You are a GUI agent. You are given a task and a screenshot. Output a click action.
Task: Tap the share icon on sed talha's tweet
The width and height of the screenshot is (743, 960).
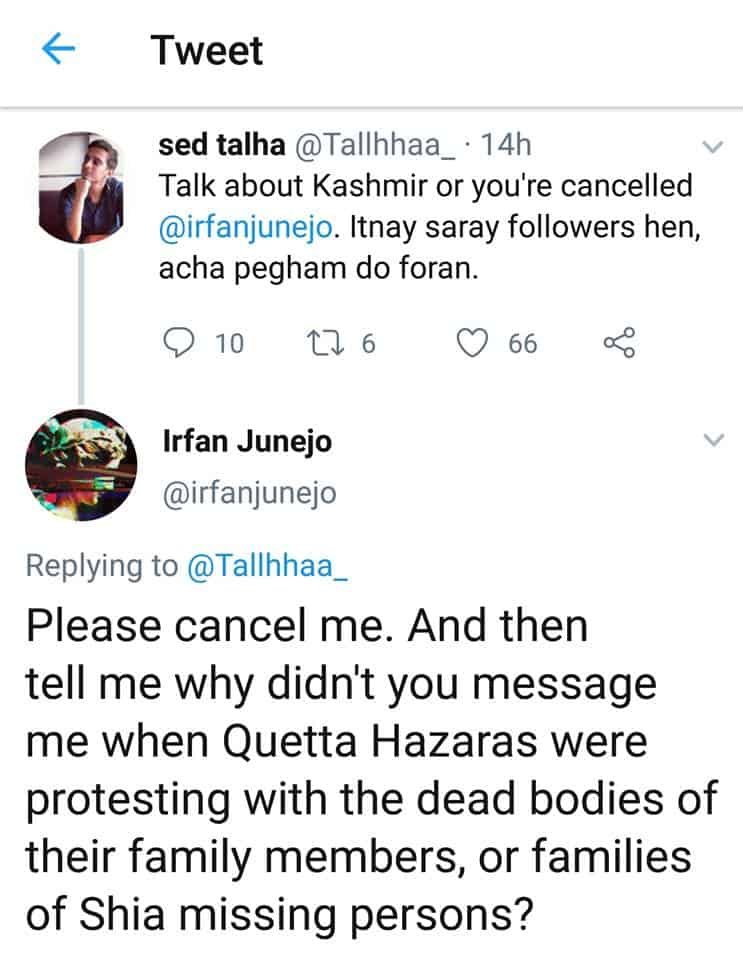click(619, 343)
